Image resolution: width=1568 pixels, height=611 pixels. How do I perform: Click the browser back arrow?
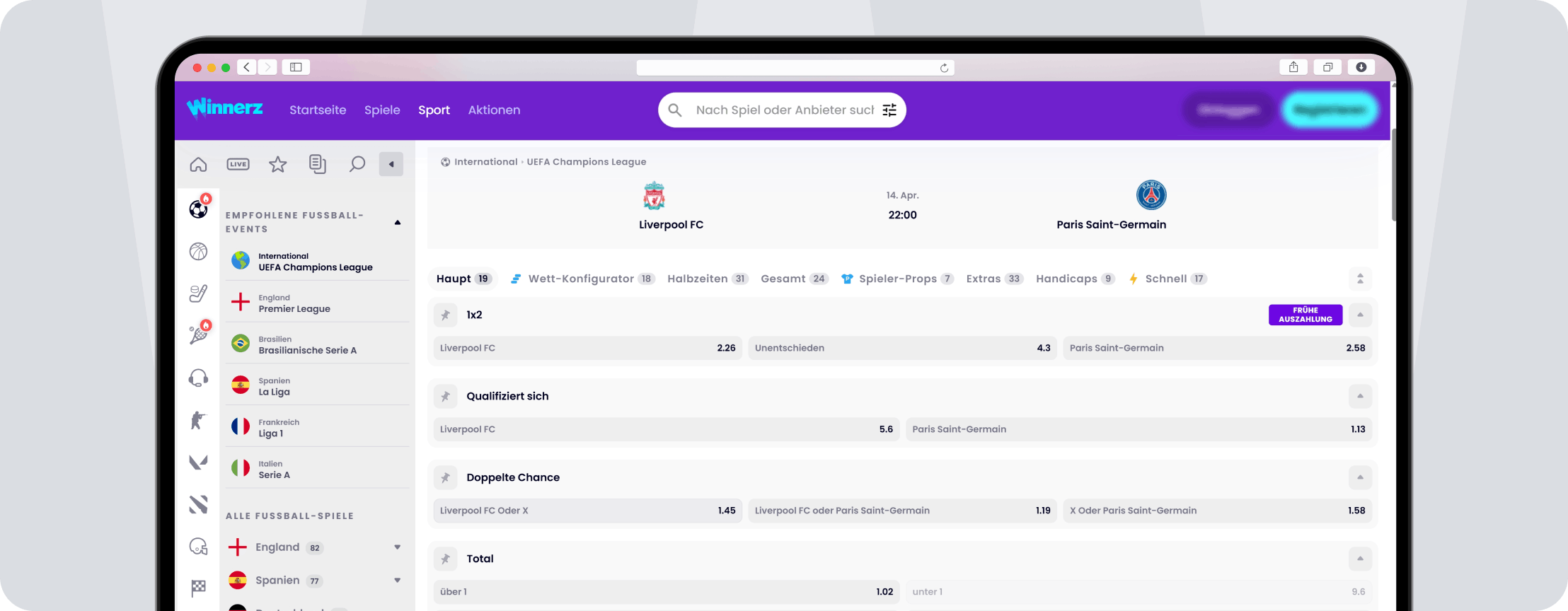(x=246, y=67)
